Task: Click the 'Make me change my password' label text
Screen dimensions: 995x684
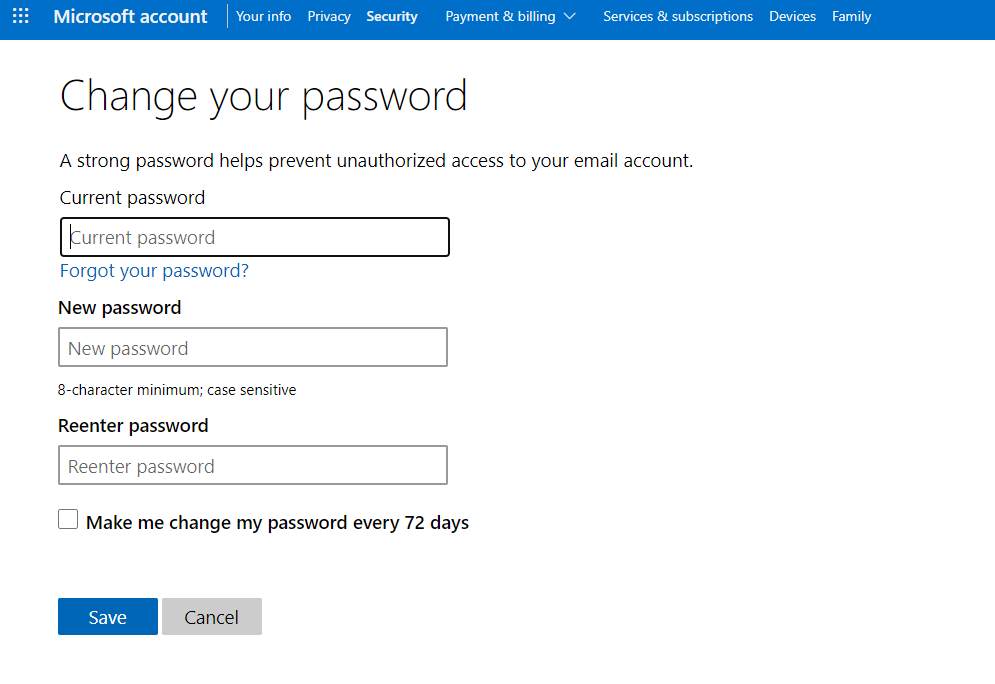Action: (277, 523)
